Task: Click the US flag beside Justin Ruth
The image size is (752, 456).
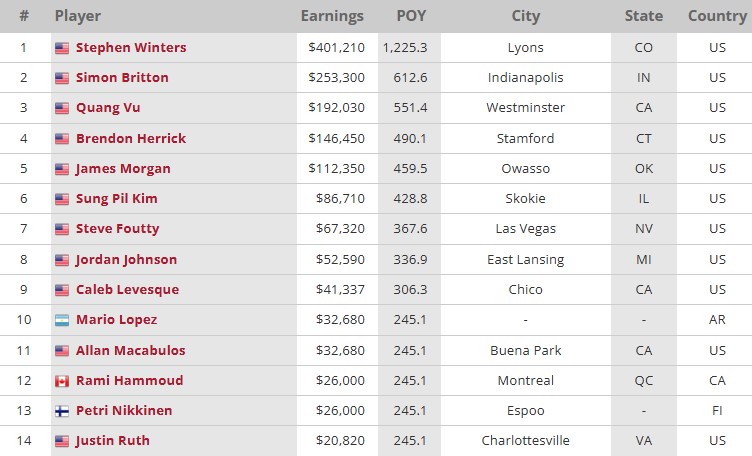Action: click(62, 441)
